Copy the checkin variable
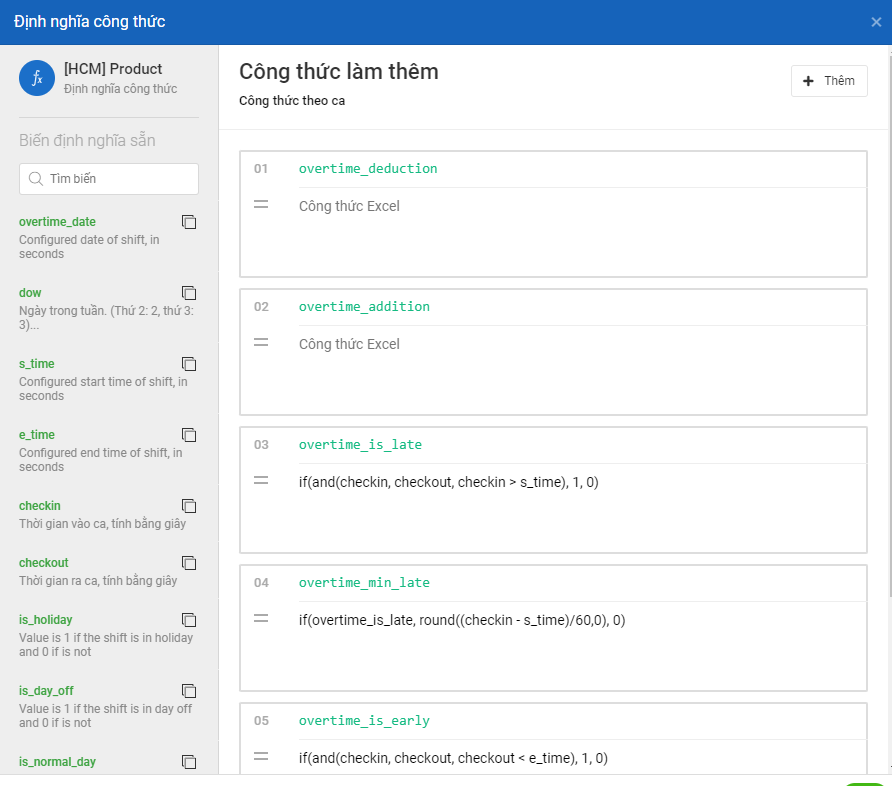Screen dimensions: 892x786 click(x=189, y=506)
